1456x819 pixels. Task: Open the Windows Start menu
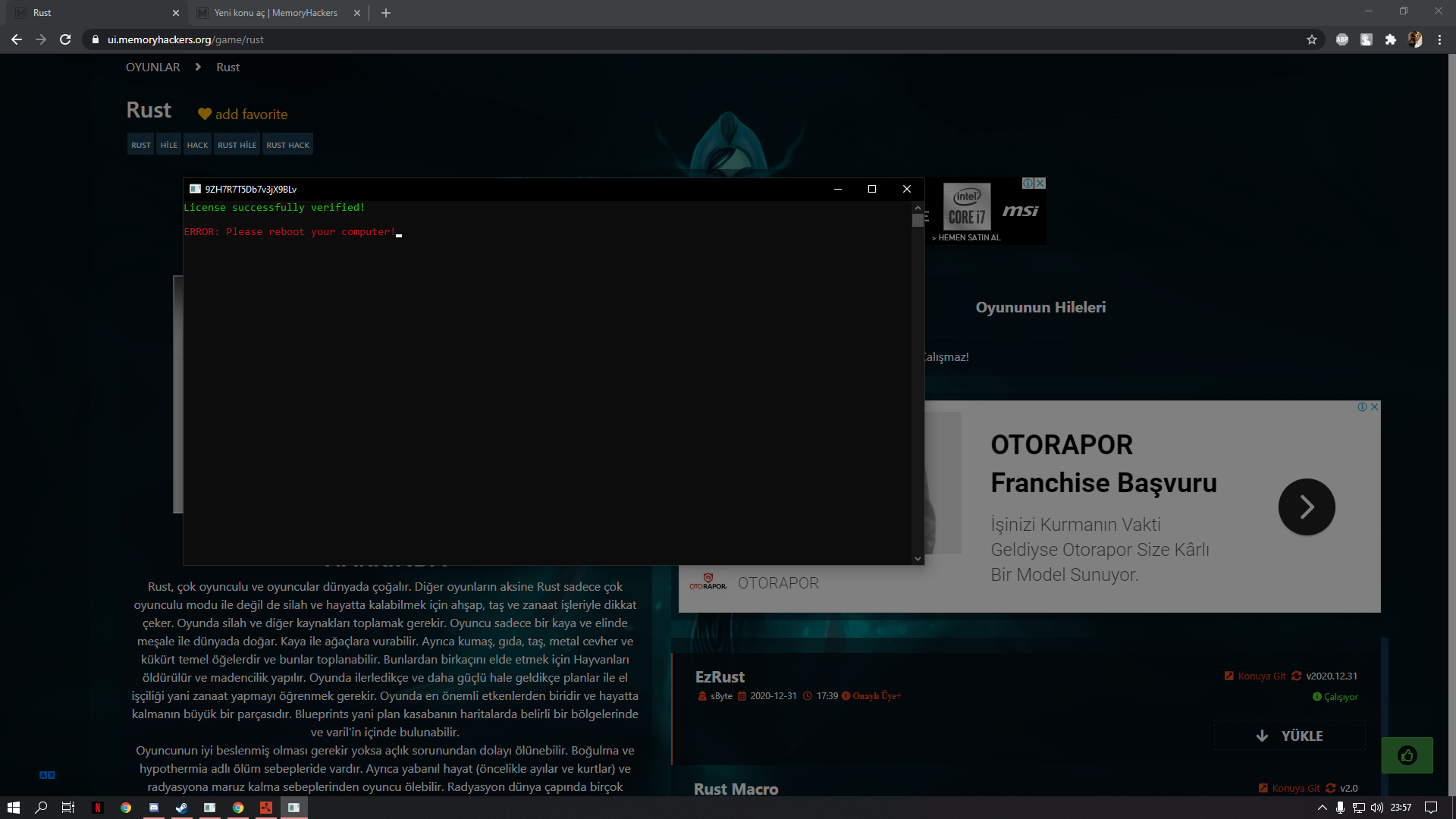pyautogui.click(x=13, y=808)
